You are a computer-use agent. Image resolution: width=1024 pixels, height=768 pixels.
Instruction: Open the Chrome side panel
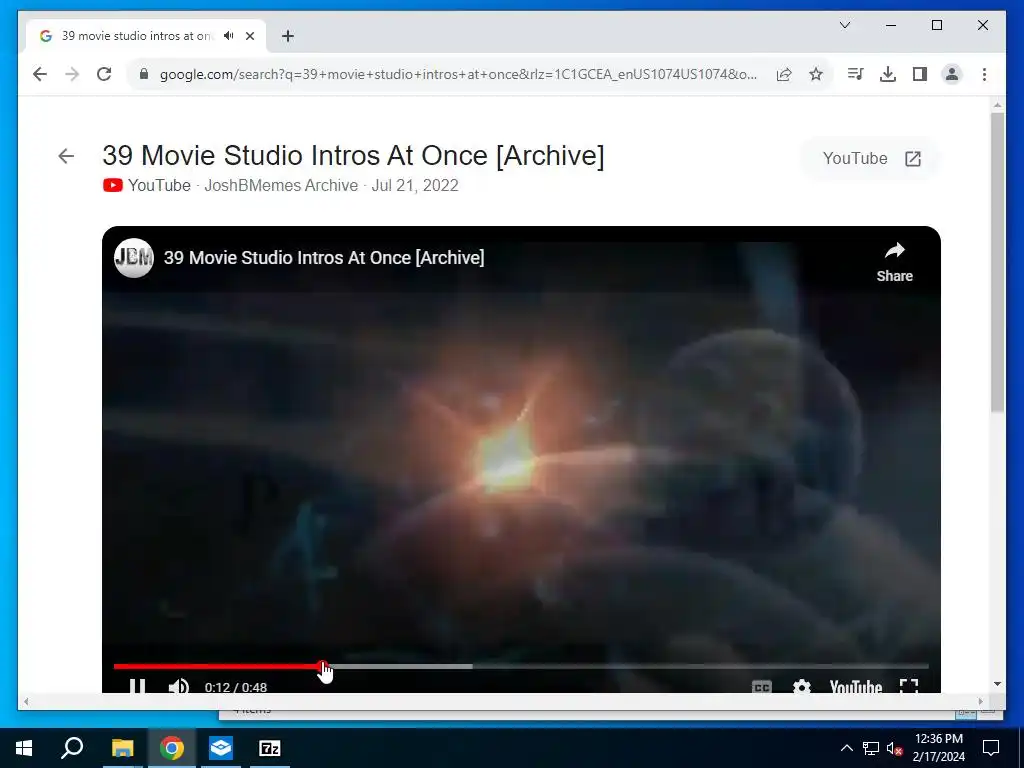[x=920, y=74]
